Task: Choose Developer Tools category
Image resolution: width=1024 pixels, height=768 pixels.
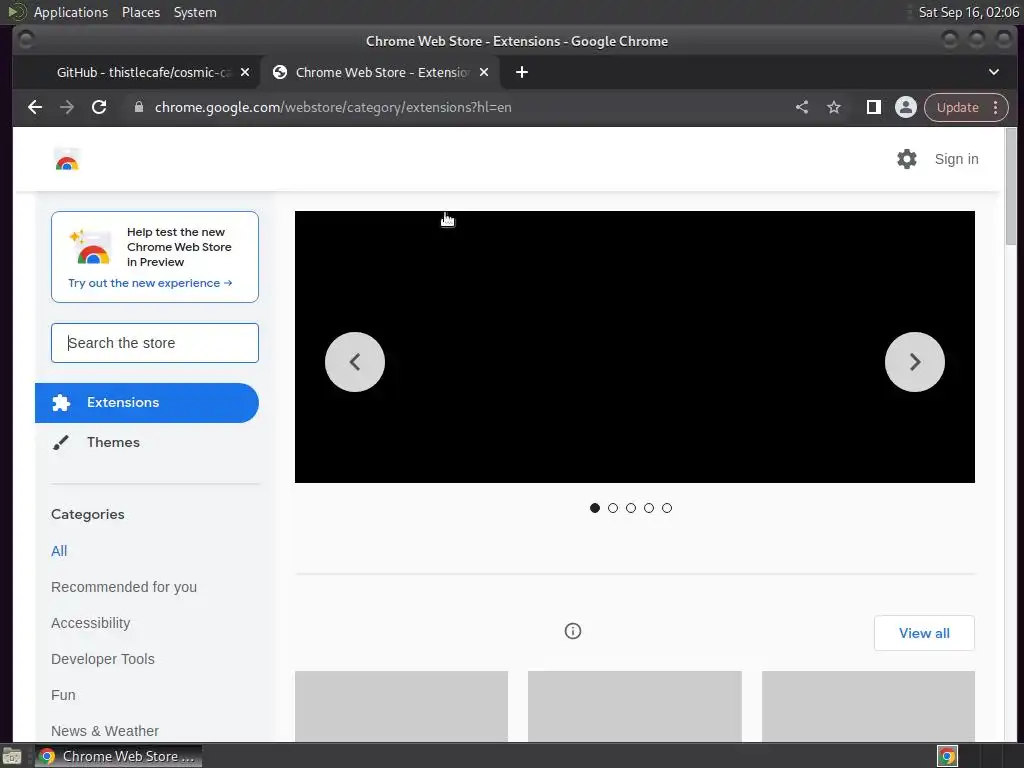Action: [103, 659]
